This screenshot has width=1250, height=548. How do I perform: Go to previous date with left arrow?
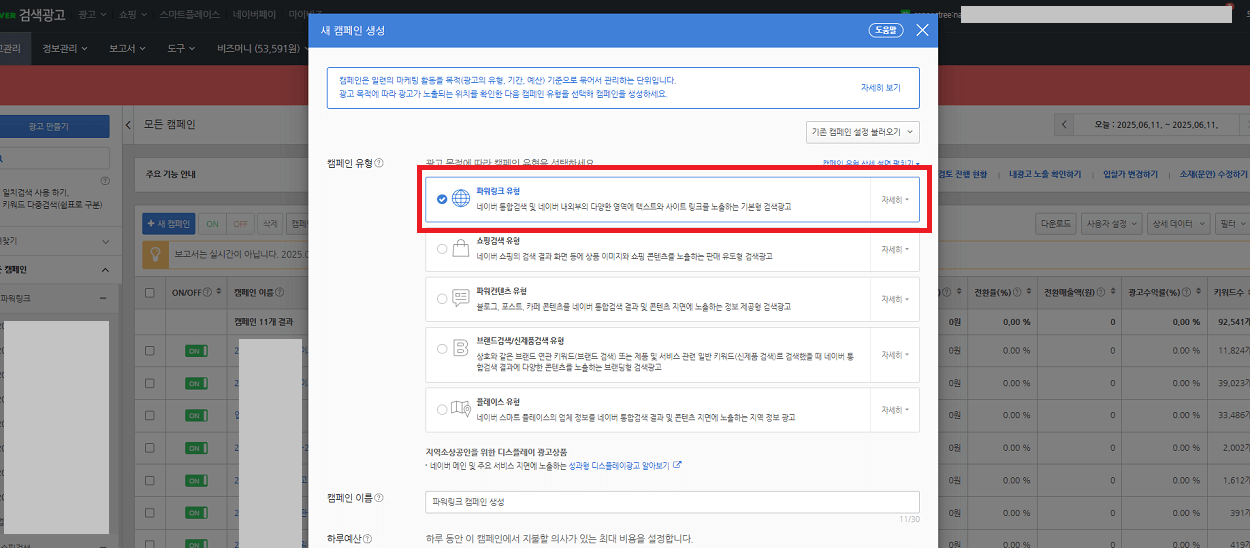[x=1066, y=125]
